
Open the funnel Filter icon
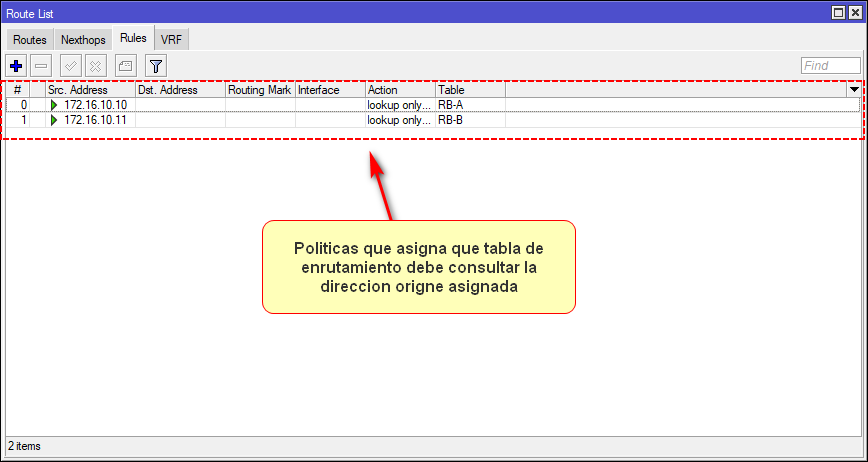click(x=156, y=66)
